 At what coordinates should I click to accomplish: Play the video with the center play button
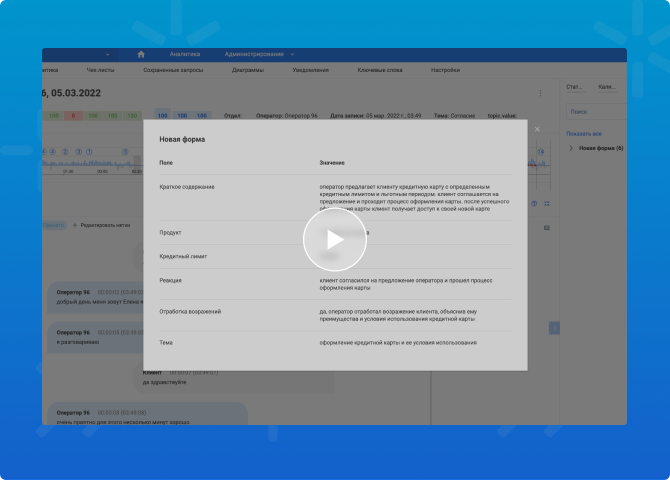335,240
